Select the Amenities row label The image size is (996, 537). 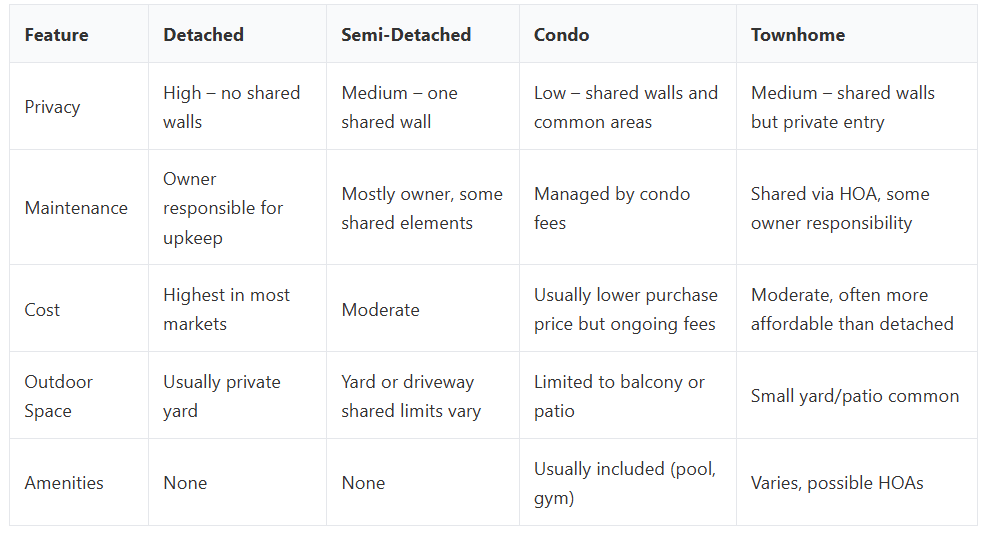[x=64, y=483]
